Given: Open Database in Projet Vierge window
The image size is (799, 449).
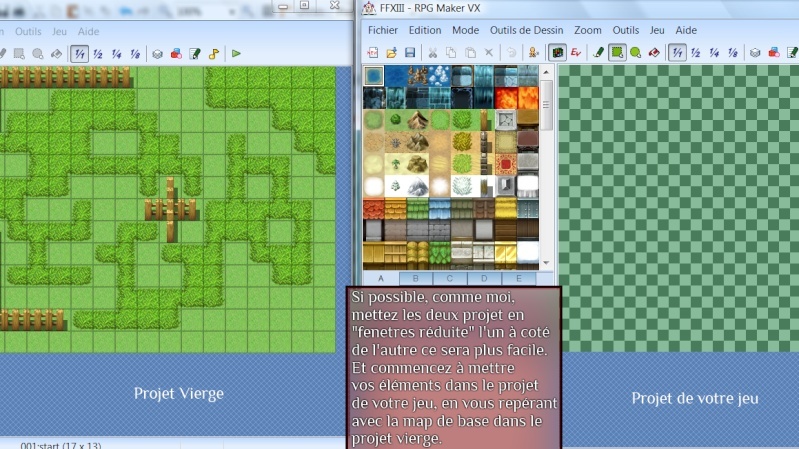Looking at the screenshot, I should (157, 54).
